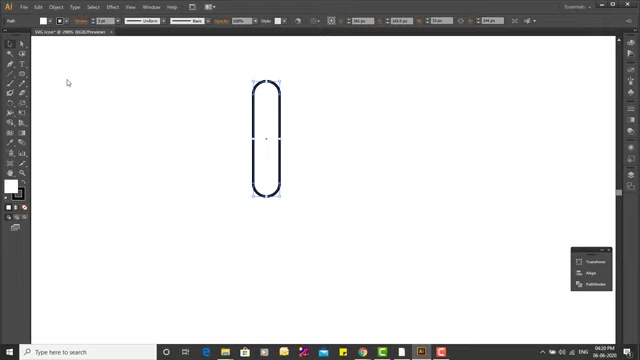Swap fill and stroke colors

click(23, 182)
